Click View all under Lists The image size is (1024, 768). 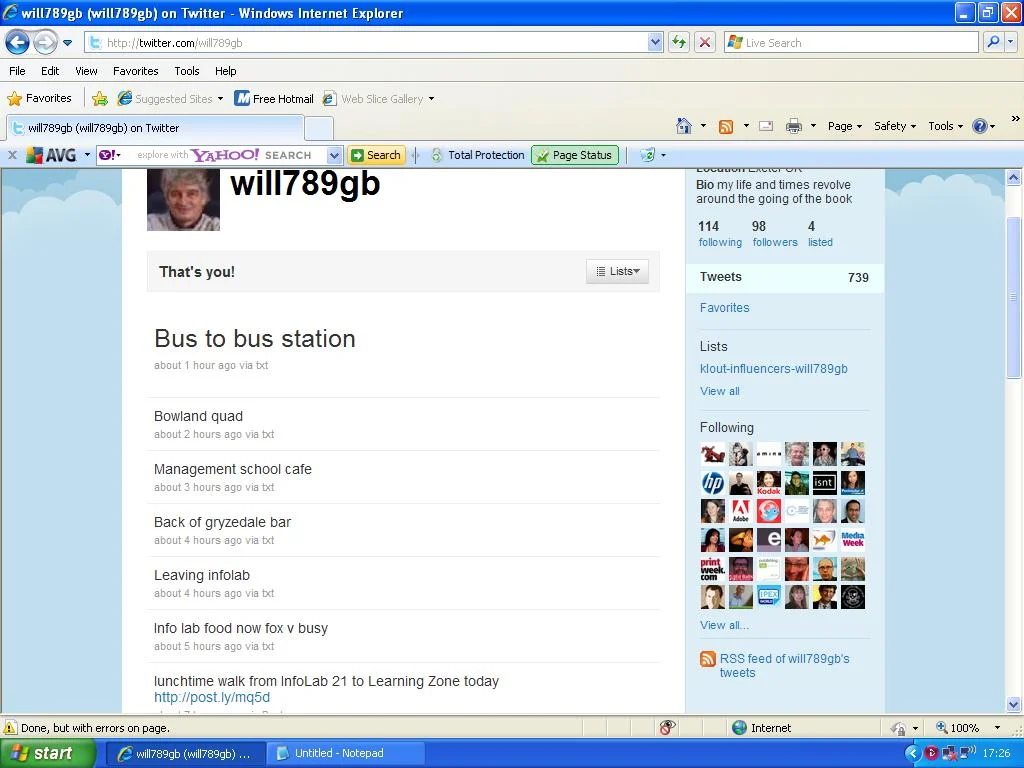(720, 391)
